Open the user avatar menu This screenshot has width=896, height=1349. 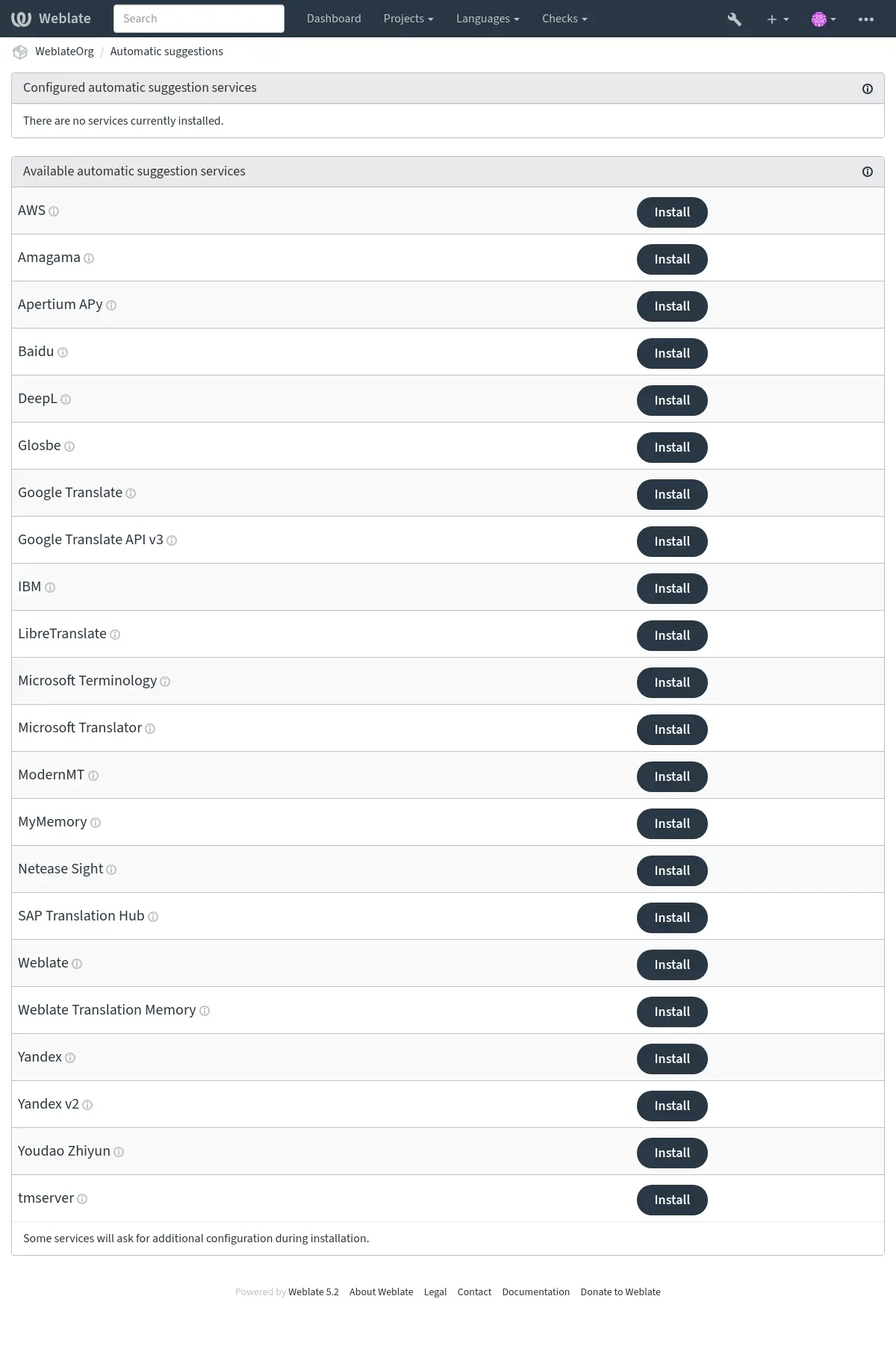tap(824, 19)
